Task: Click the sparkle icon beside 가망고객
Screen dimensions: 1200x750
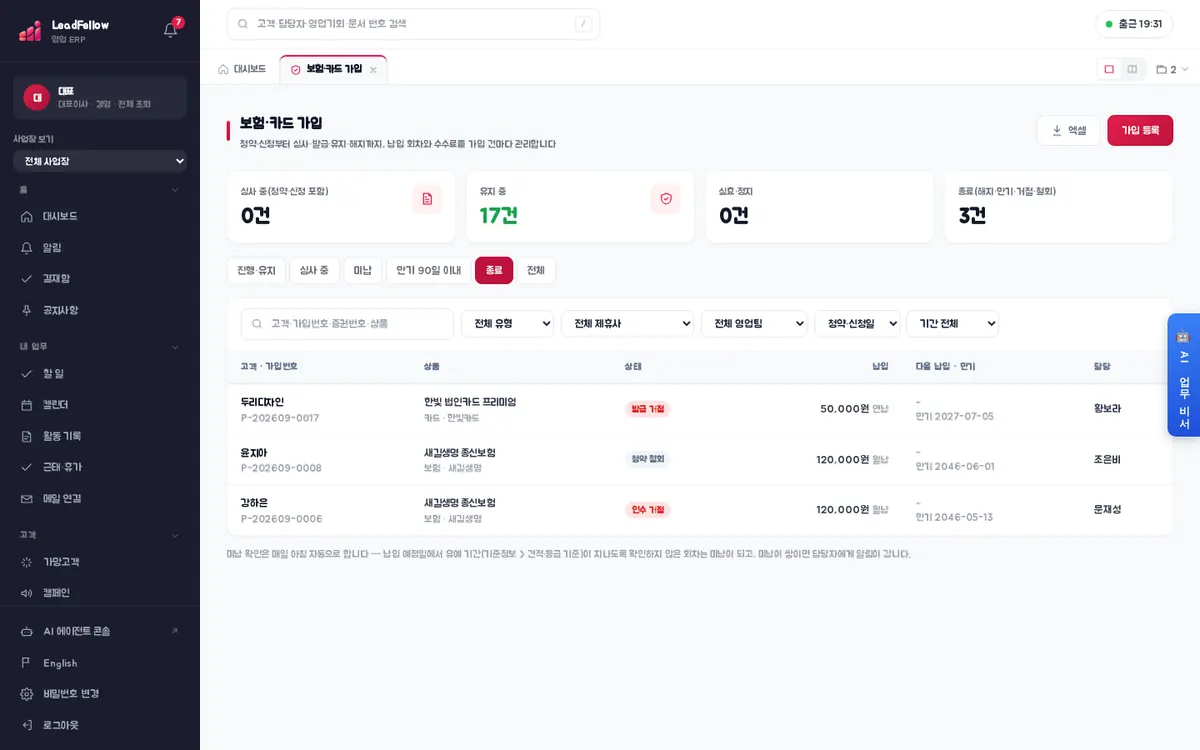Action: click(x=27, y=562)
